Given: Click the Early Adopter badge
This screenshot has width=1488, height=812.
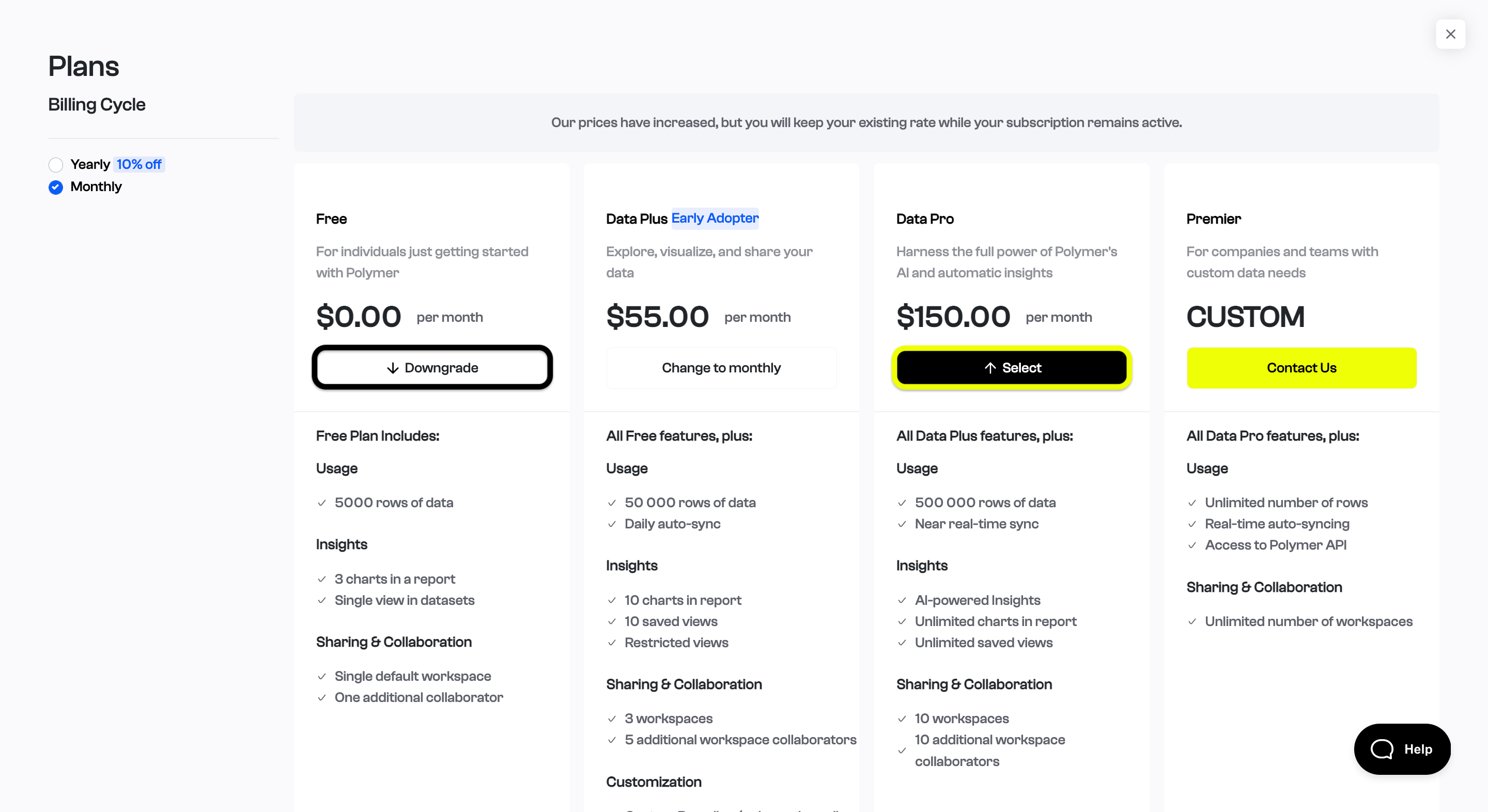Looking at the screenshot, I should [715, 218].
